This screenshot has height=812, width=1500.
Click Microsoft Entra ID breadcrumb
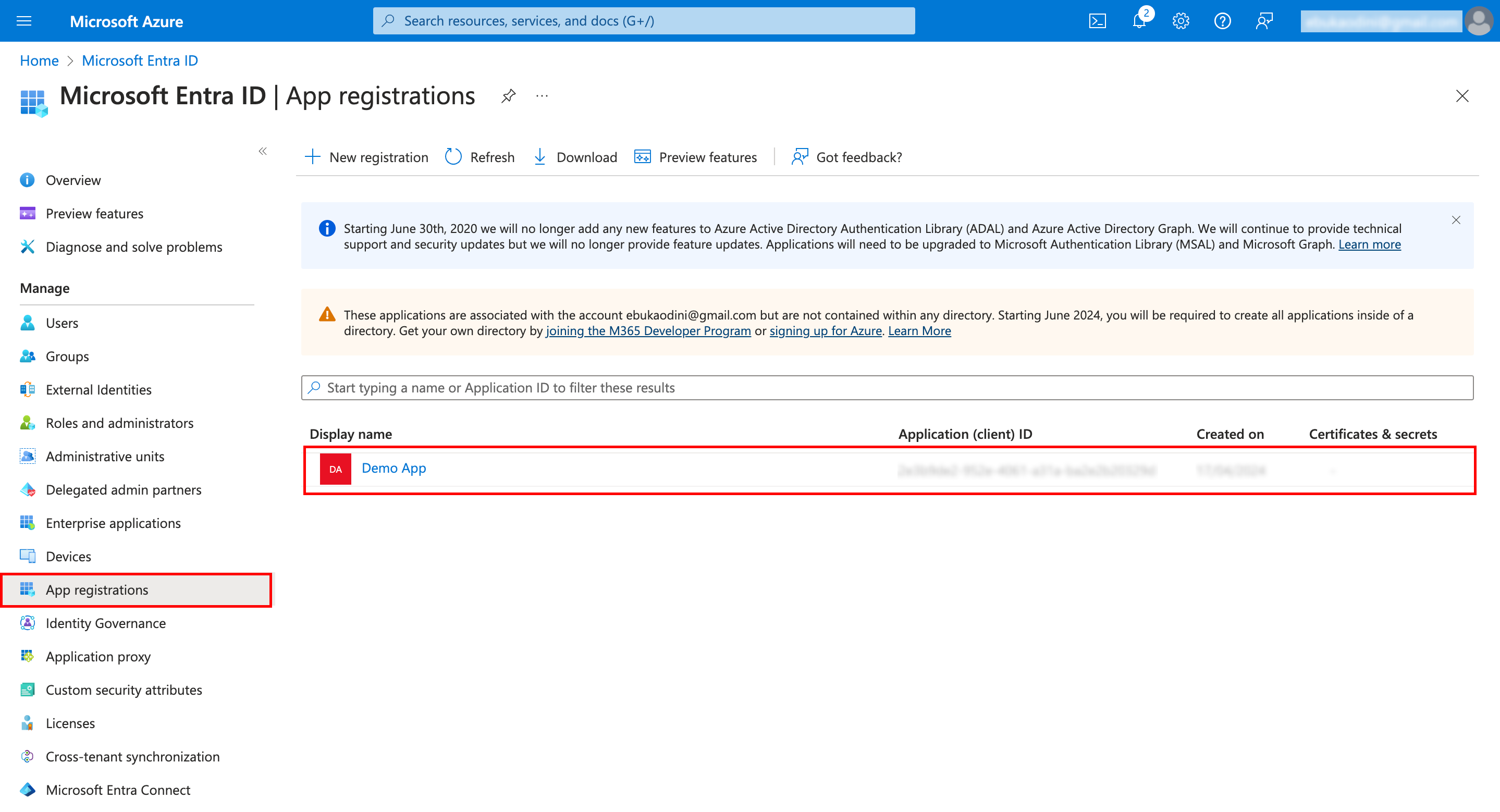[x=140, y=60]
